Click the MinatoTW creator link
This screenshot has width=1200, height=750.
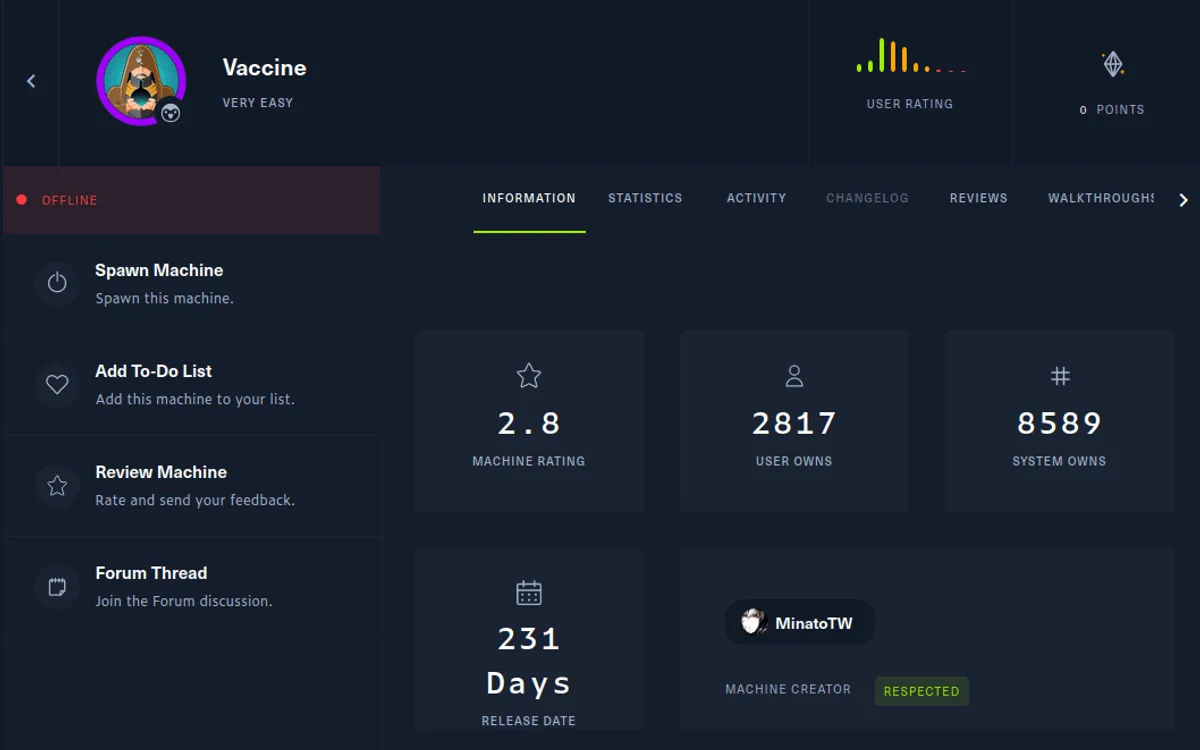click(x=799, y=622)
